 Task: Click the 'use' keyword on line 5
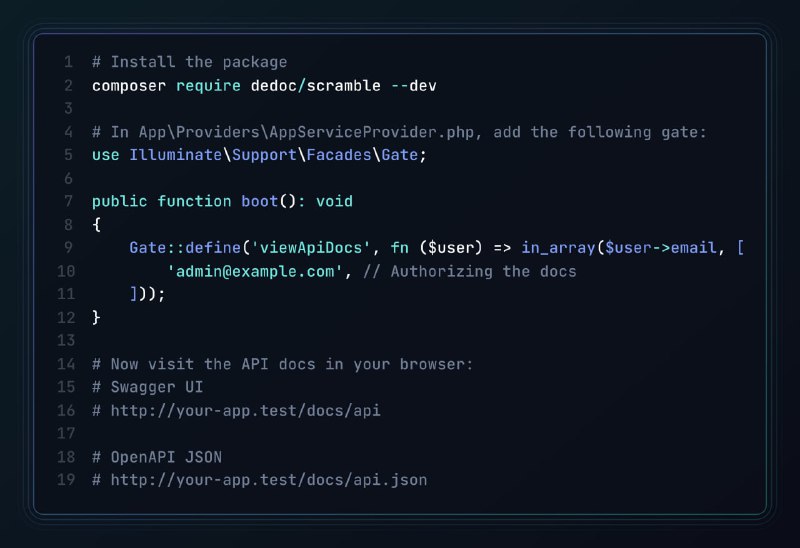click(x=106, y=155)
